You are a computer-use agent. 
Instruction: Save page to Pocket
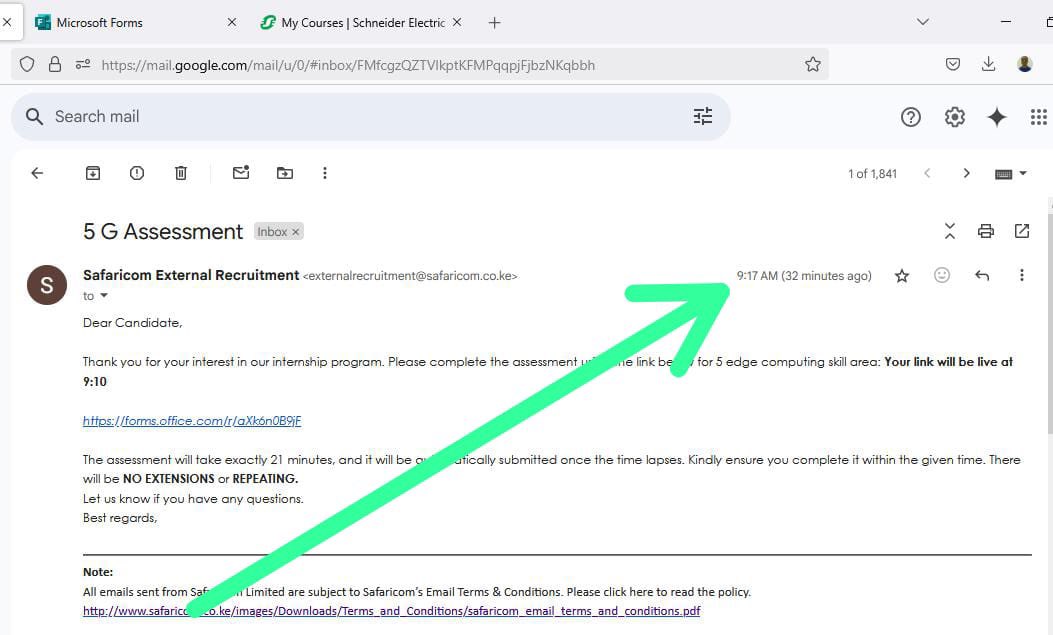(x=952, y=64)
